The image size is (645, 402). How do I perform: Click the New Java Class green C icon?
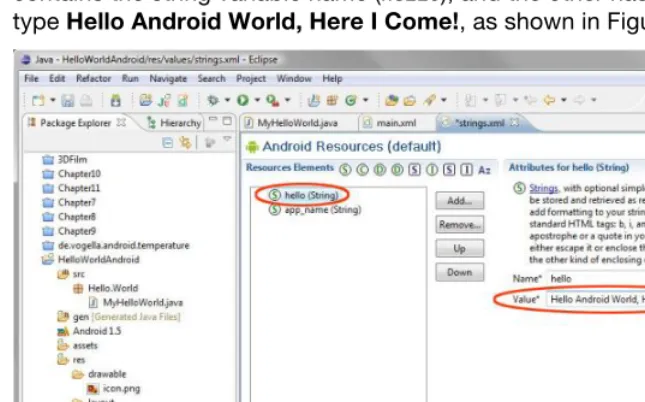pyautogui.click(x=351, y=100)
